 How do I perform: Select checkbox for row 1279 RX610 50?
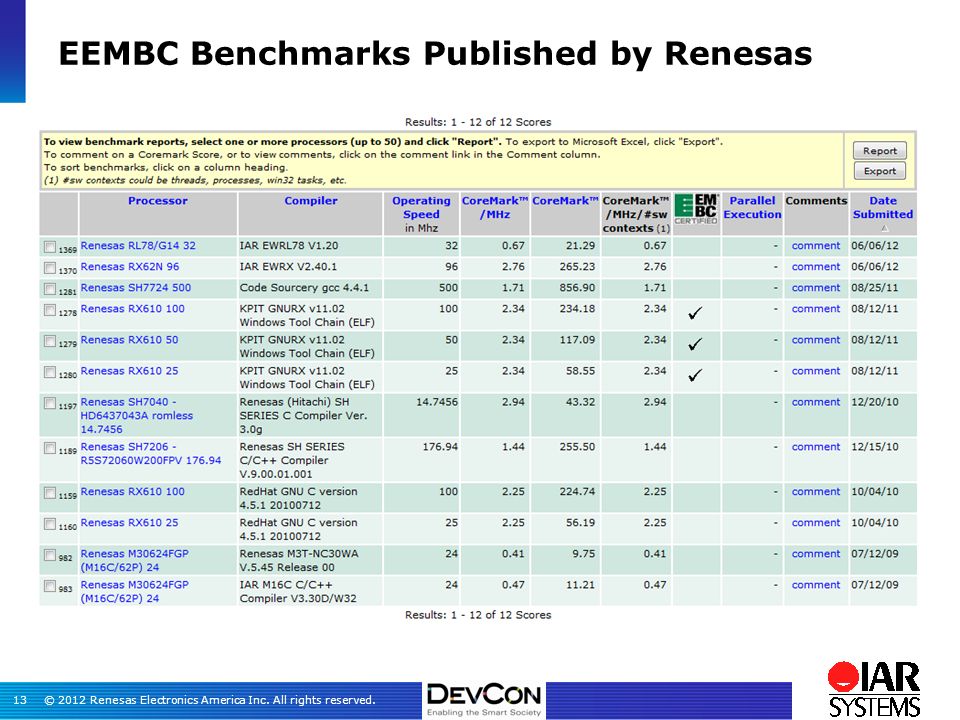click(x=50, y=341)
